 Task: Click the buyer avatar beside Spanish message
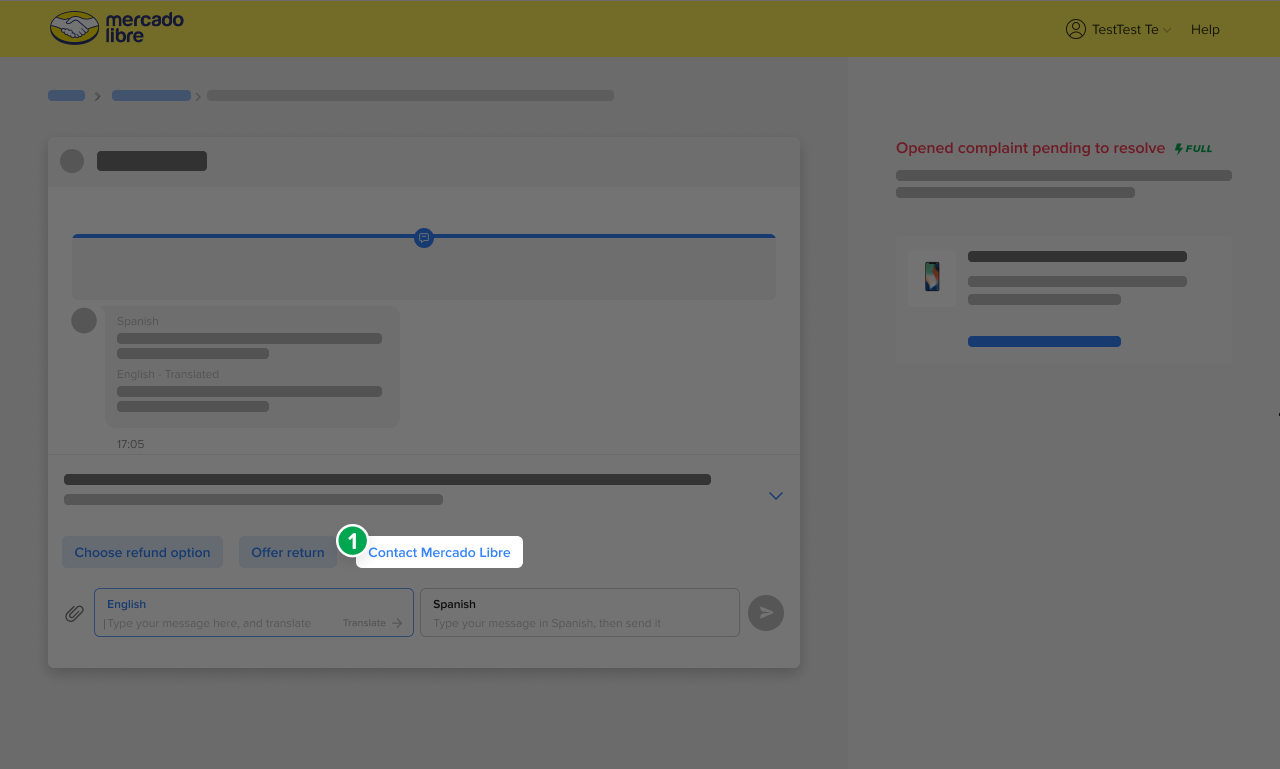tap(84, 320)
